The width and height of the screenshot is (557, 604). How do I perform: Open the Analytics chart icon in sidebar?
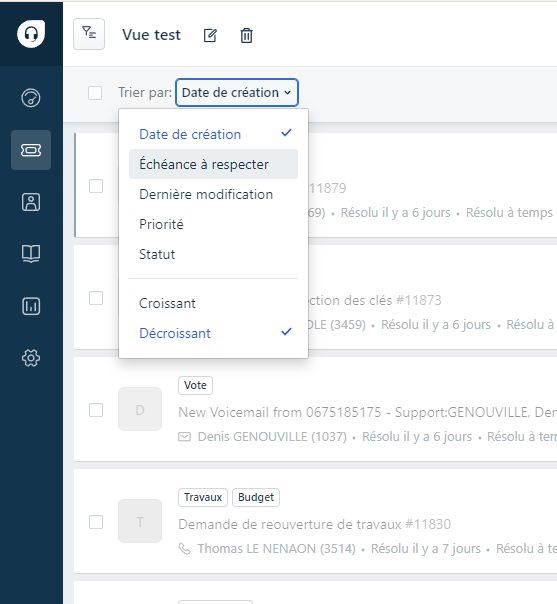click(x=31, y=306)
